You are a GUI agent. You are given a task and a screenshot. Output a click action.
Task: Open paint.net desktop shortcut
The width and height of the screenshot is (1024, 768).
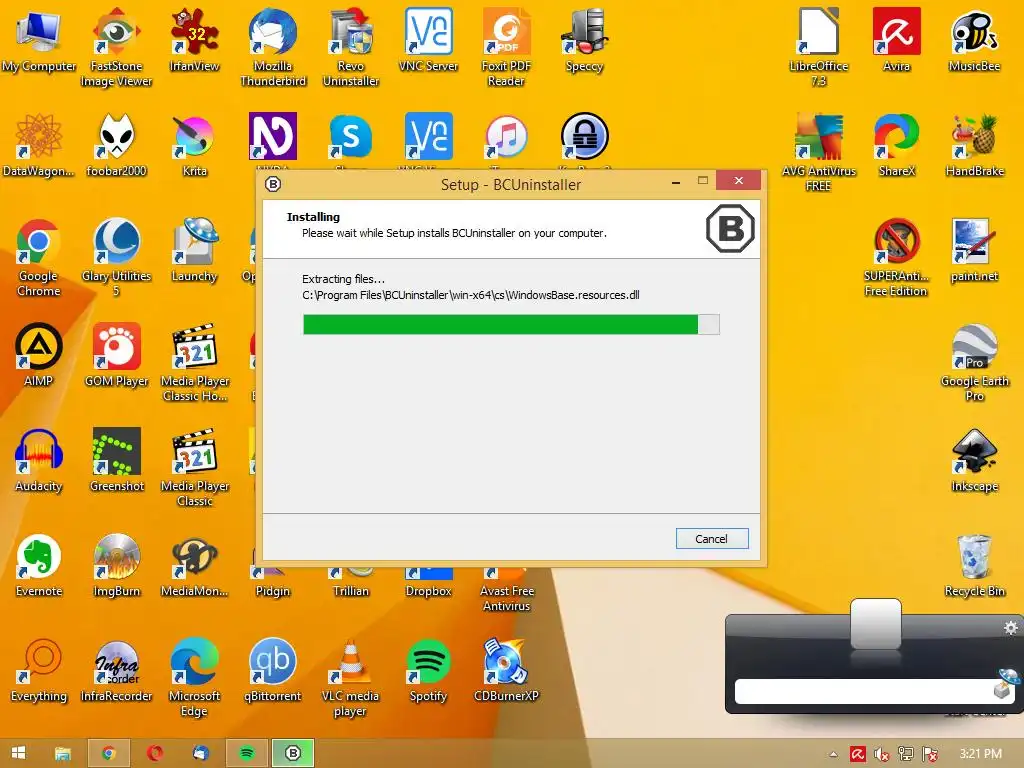(974, 251)
